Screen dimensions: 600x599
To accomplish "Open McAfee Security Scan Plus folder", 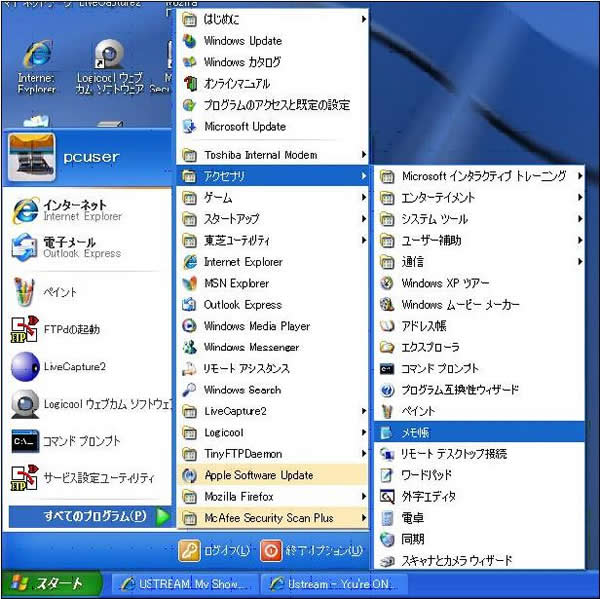I will [272, 518].
